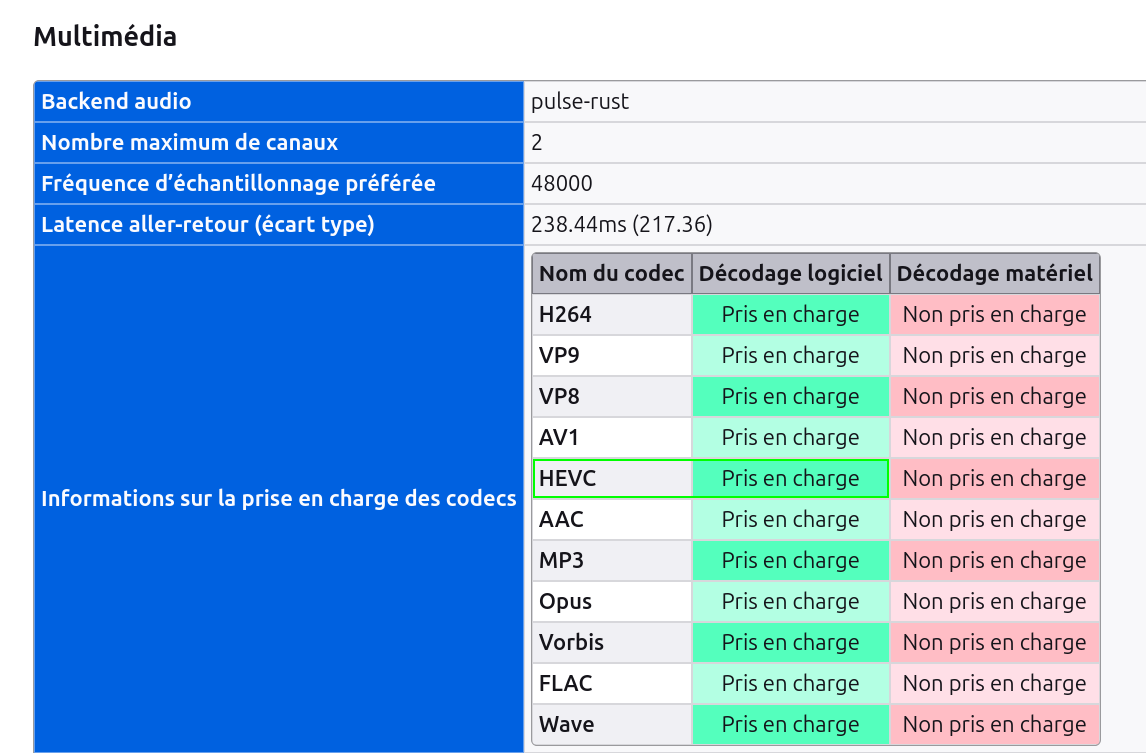Select the HEVC codec name cell
Screen dimensions: 1146x753
point(612,478)
